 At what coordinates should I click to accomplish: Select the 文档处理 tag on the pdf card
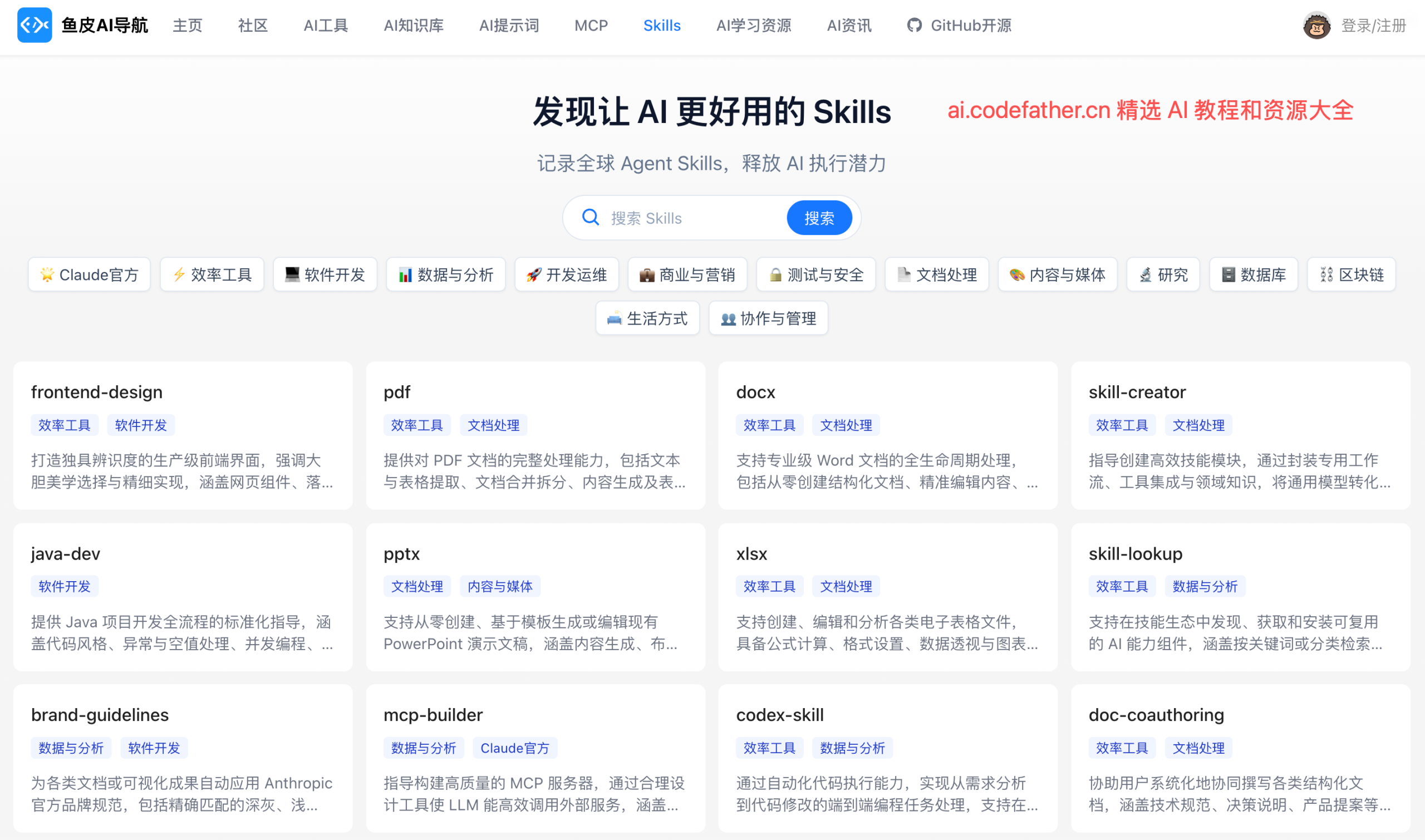click(x=493, y=425)
